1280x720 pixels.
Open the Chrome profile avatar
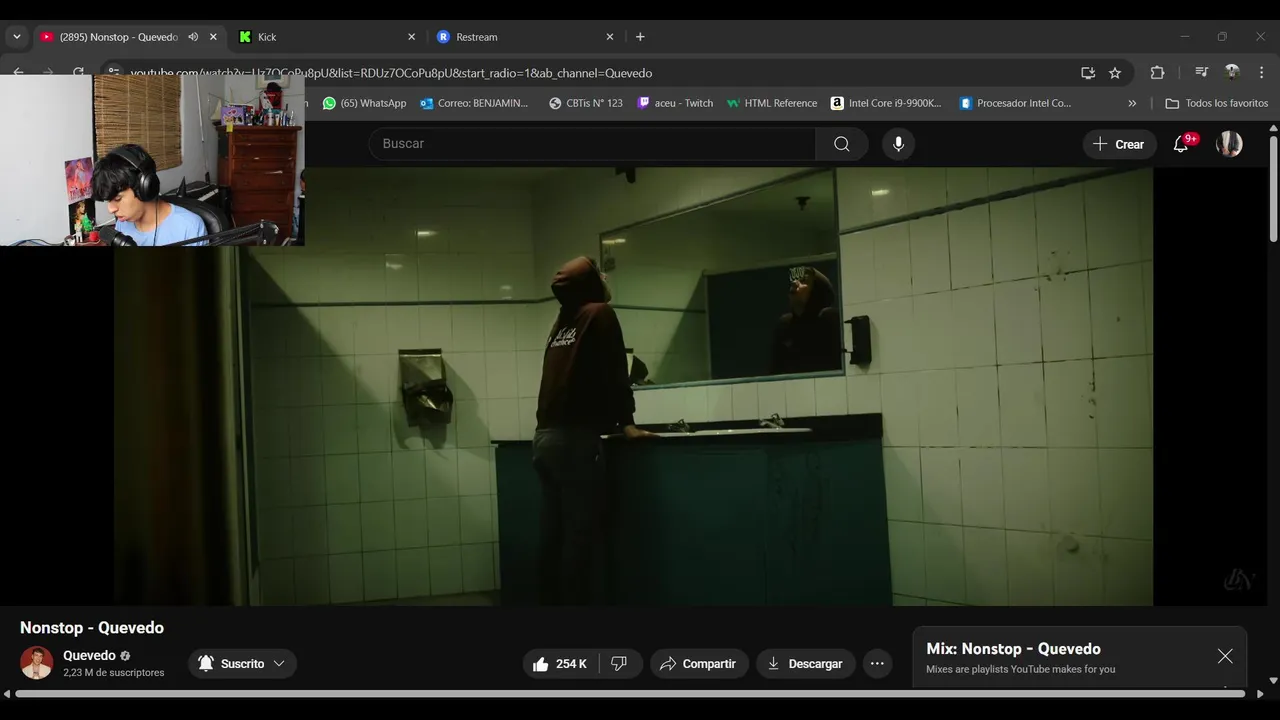tap(1232, 72)
